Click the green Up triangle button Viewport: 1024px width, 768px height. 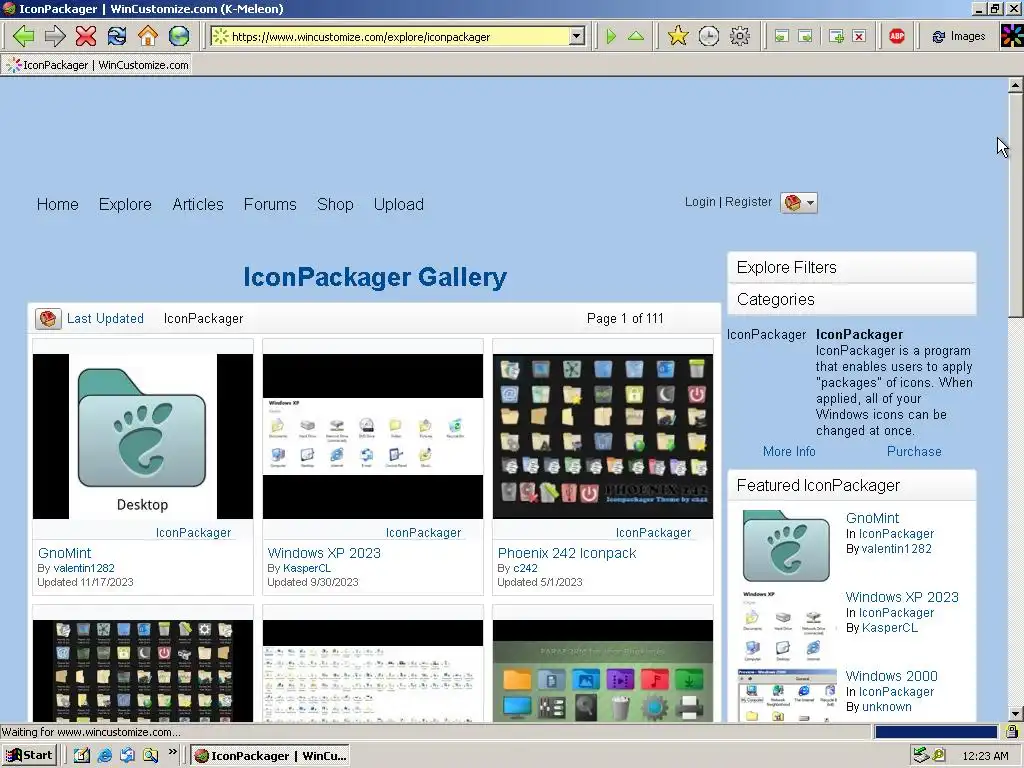tap(635, 36)
